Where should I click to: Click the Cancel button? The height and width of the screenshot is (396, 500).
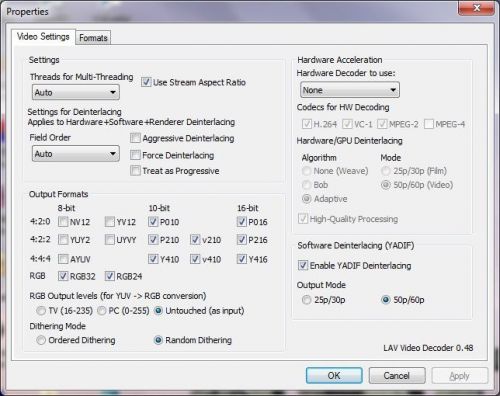point(397,376)
